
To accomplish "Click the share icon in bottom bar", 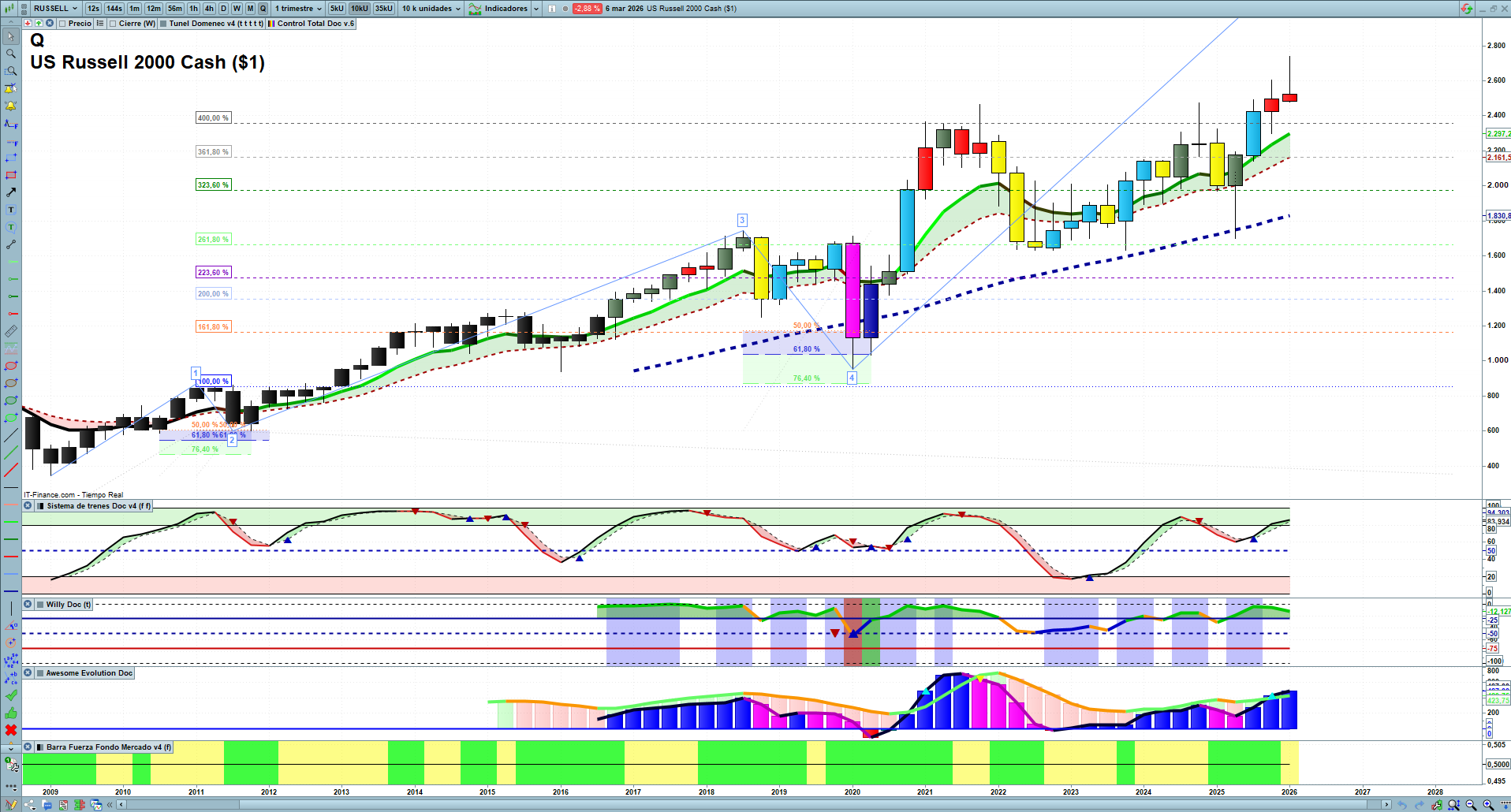I will click(30, 805).
